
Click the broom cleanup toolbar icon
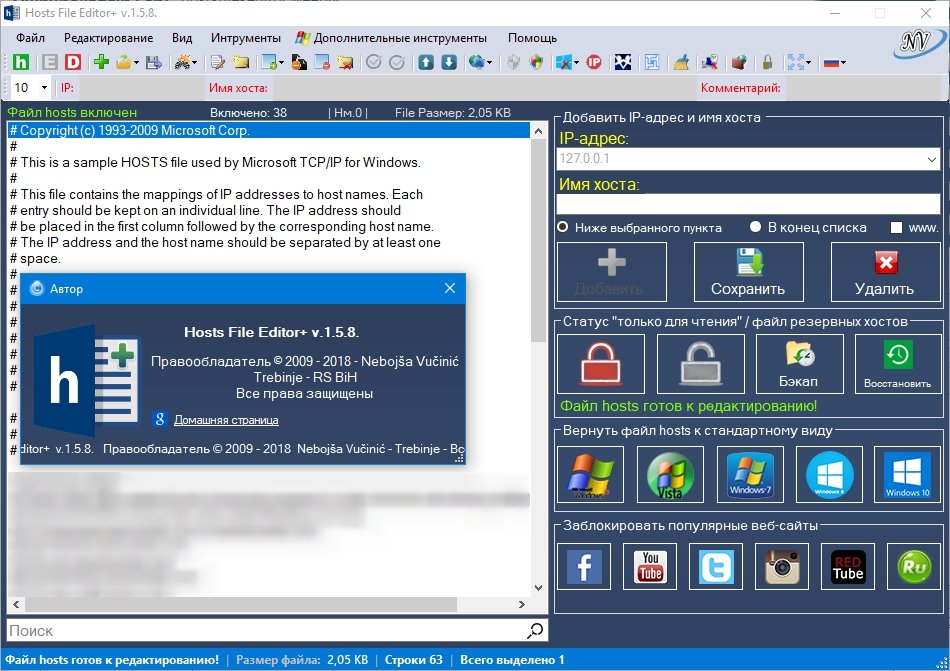682,62
